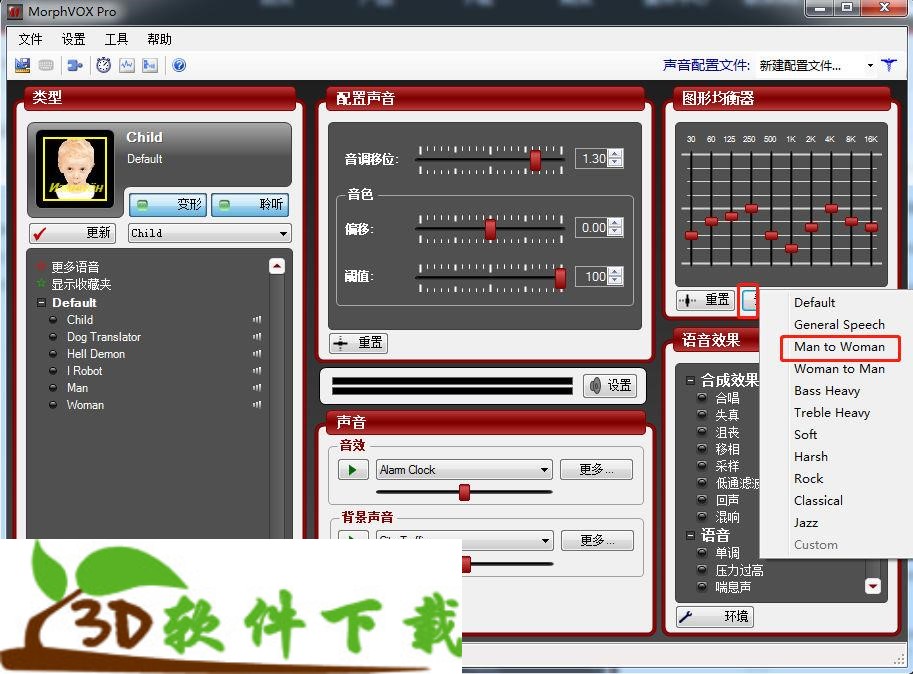Open the waveform toolbar icon

[x=126, y=65]
